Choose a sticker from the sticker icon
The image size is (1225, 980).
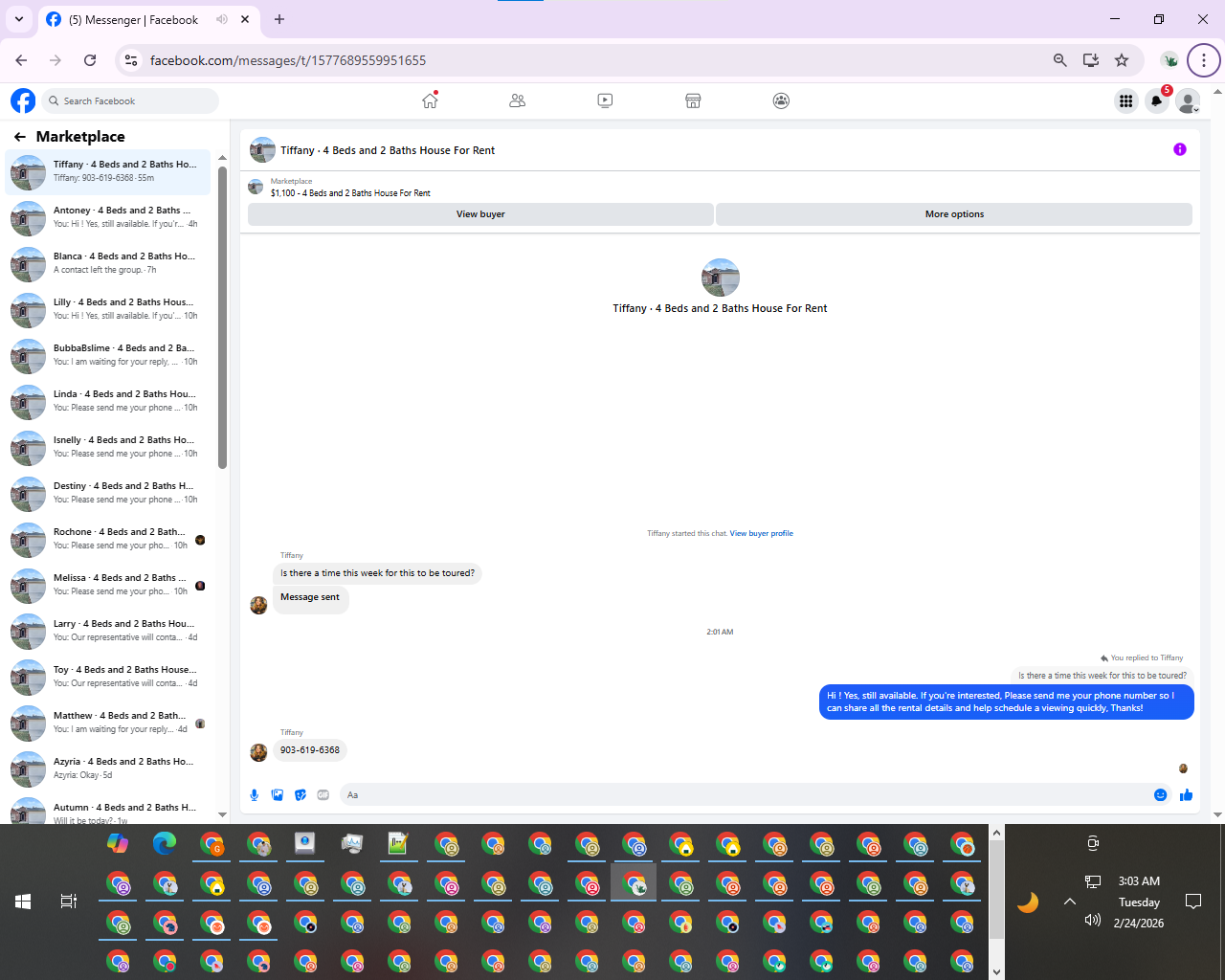tap(301, 795)
